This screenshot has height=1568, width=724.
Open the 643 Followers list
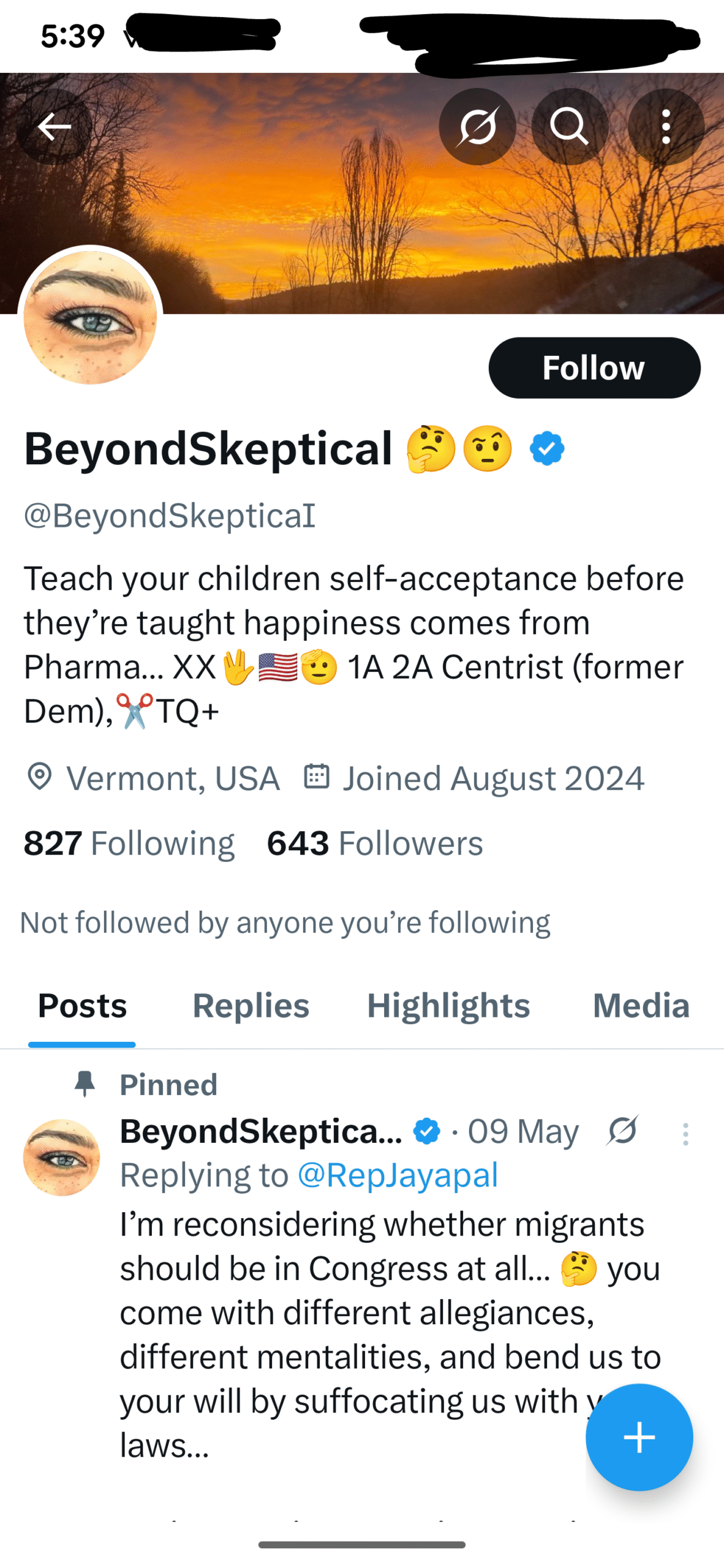pyautogui.click(x=375, y=843)
